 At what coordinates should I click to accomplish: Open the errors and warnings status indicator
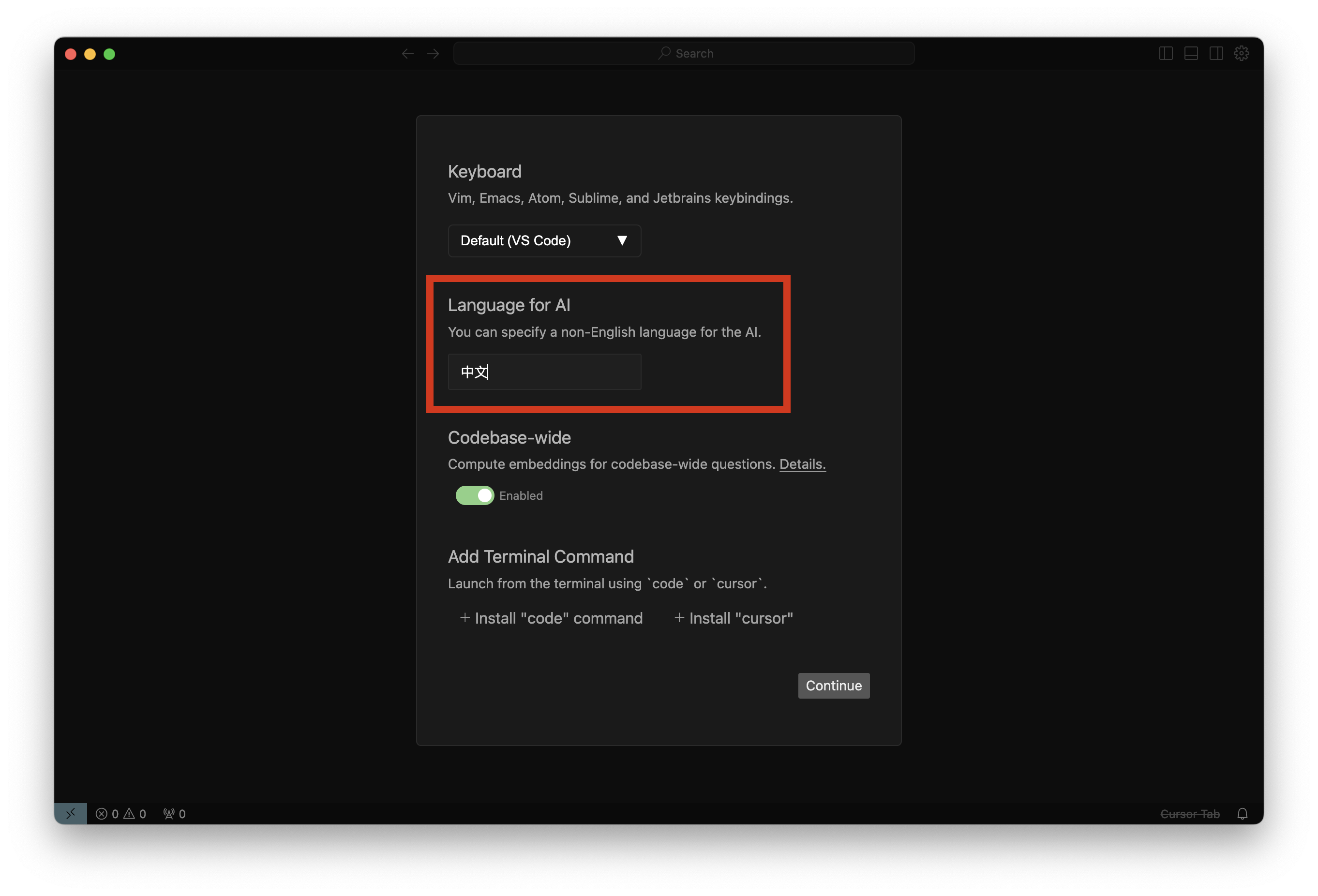coord(121,814)
